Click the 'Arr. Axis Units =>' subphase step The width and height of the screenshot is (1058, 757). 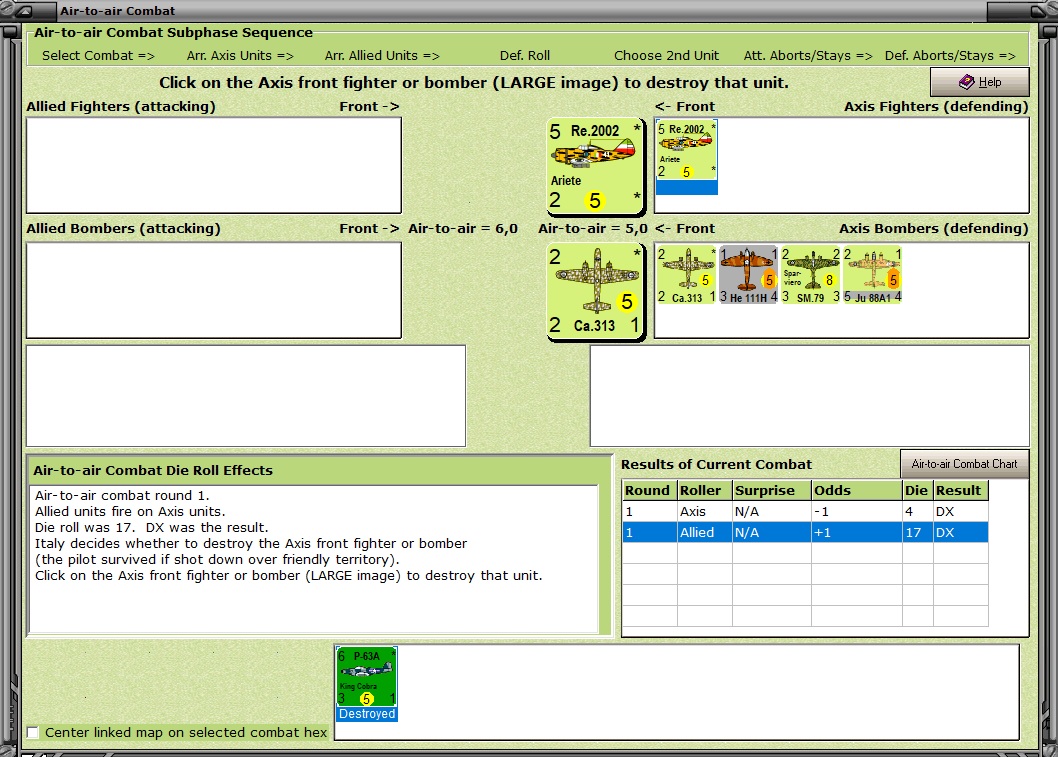tap(240, 56)
